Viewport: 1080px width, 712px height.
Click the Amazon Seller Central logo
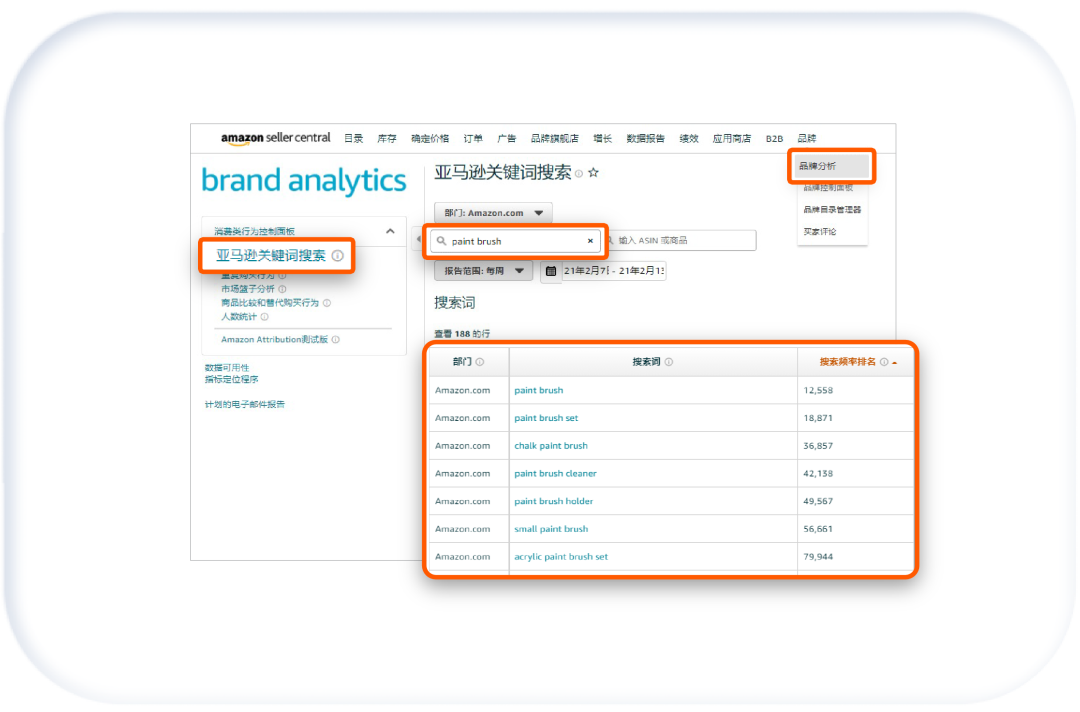pos(276,138)
